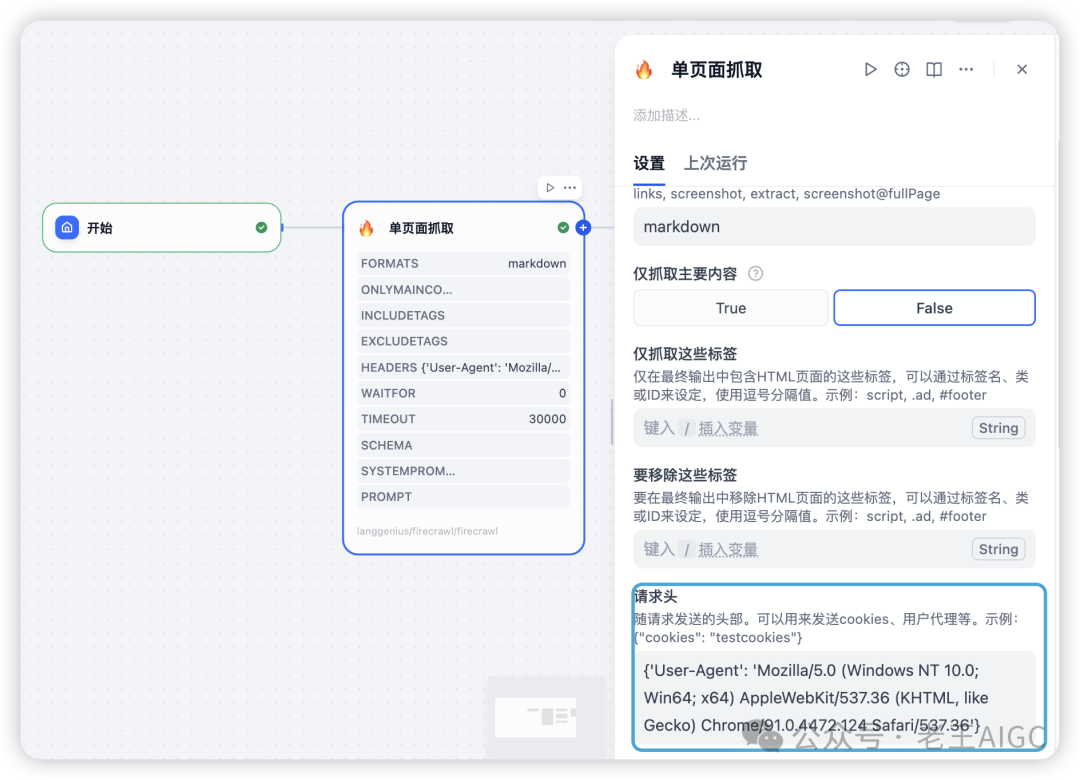Image resolution: width=1080 pixels, height=780 pixels.
Task: Click the 添加描述 description field
Action: (x=667, y=116)
